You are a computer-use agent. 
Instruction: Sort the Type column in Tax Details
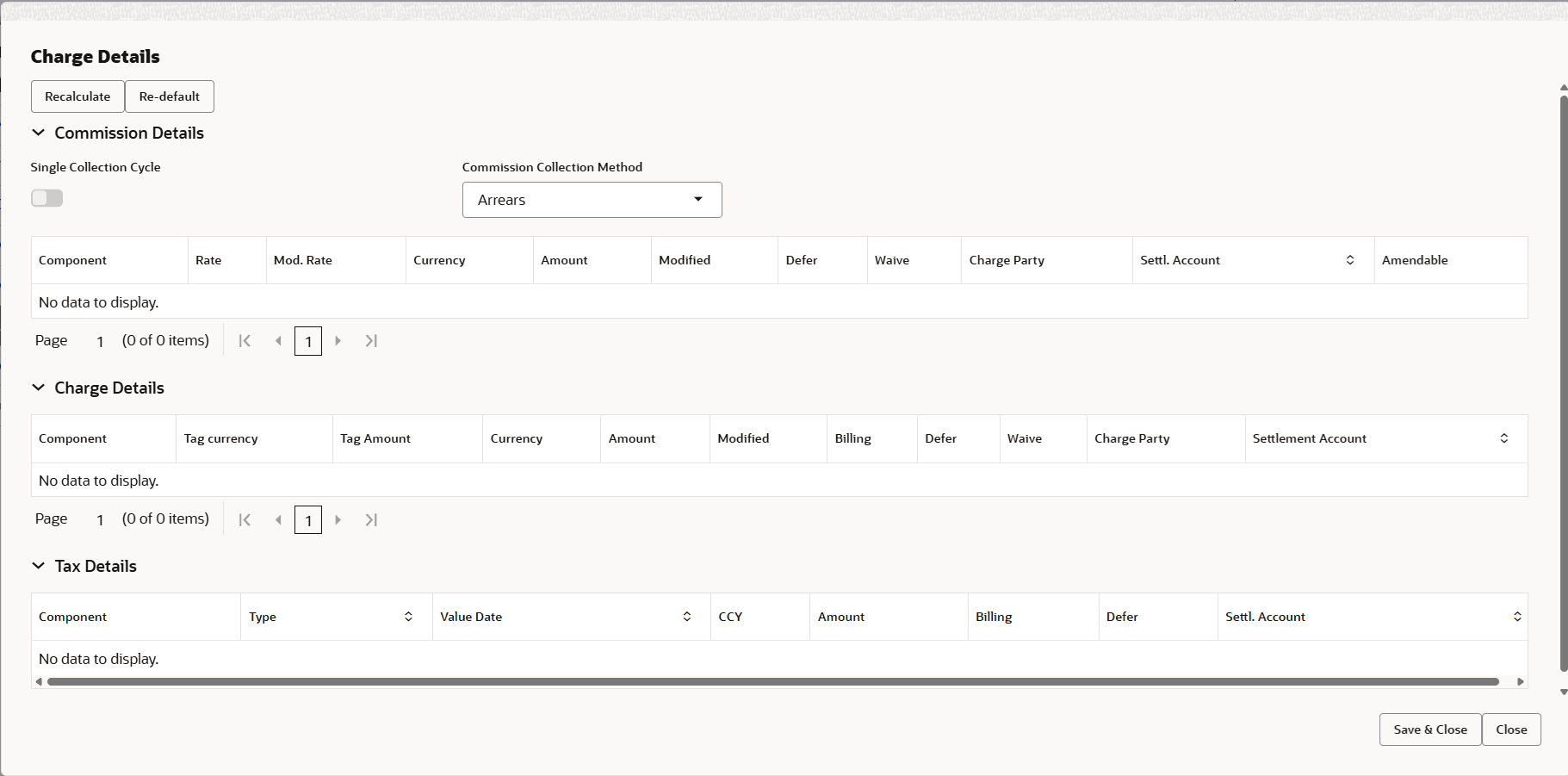pyautogui.click(x=408, y=616)
